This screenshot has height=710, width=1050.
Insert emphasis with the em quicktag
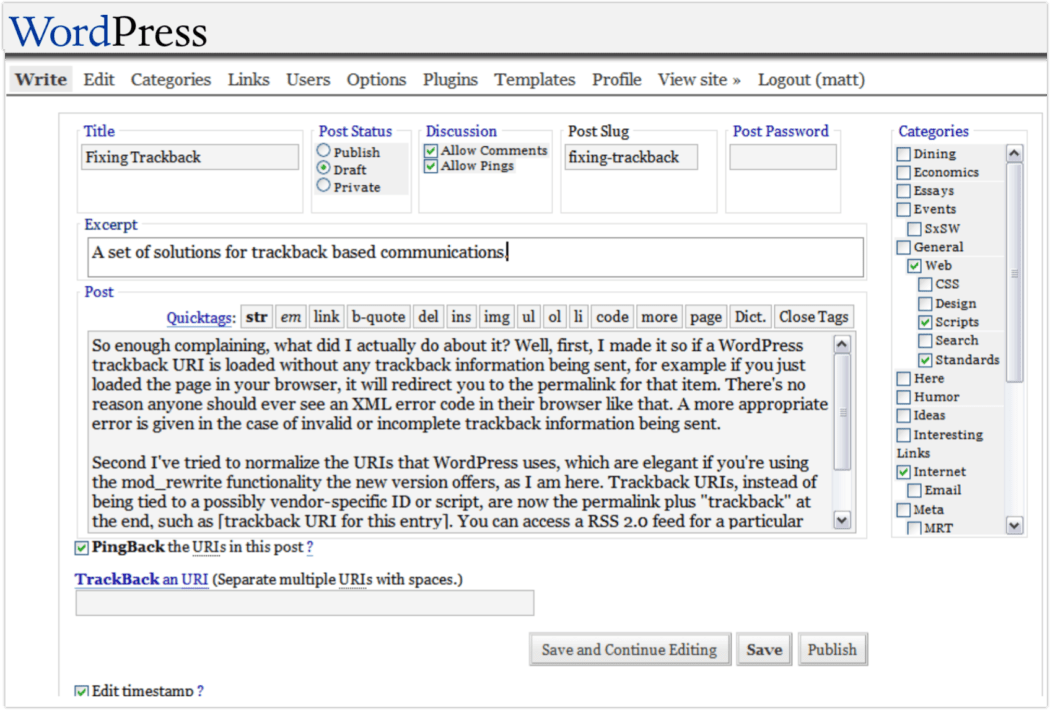coord(290,317)
